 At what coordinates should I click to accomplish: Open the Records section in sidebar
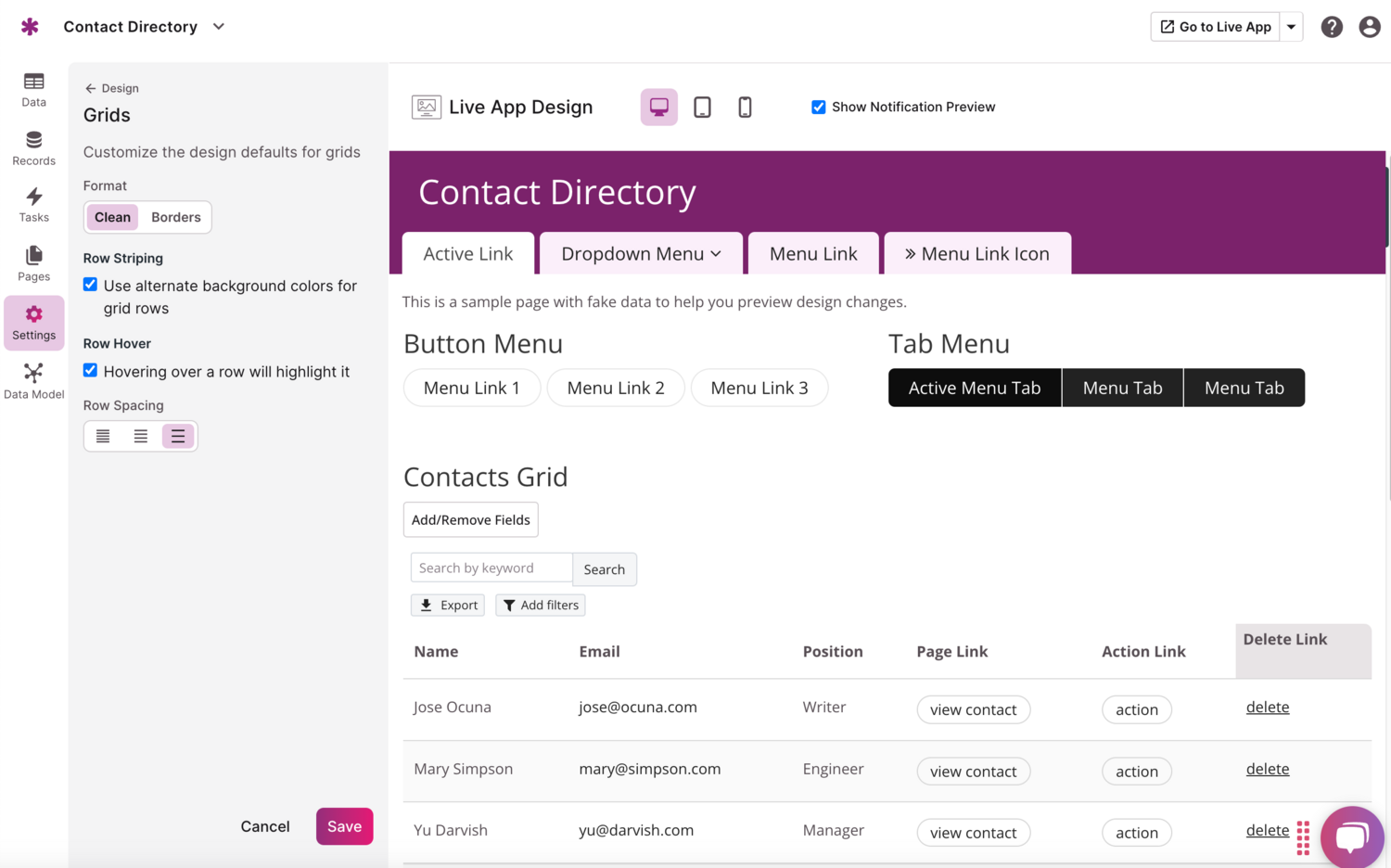[x=33, y=148]
